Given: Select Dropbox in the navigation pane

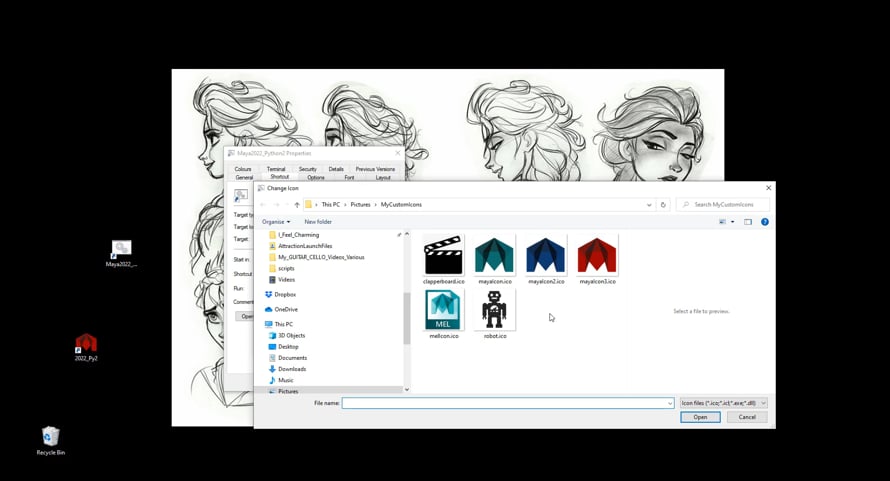Looking at the screenshot, I should (x=285, y=295).
